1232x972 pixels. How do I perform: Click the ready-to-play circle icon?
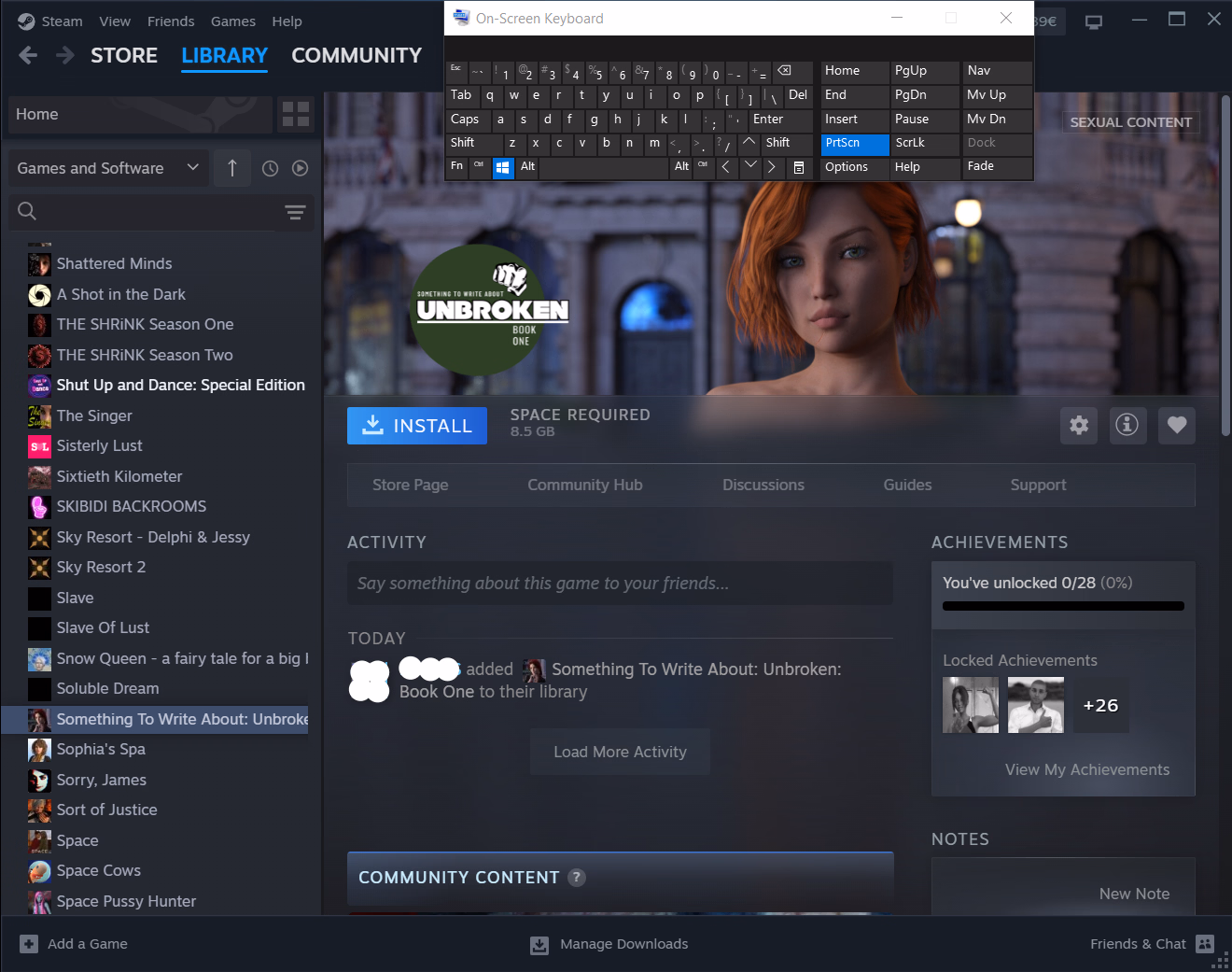click(300, 168)
